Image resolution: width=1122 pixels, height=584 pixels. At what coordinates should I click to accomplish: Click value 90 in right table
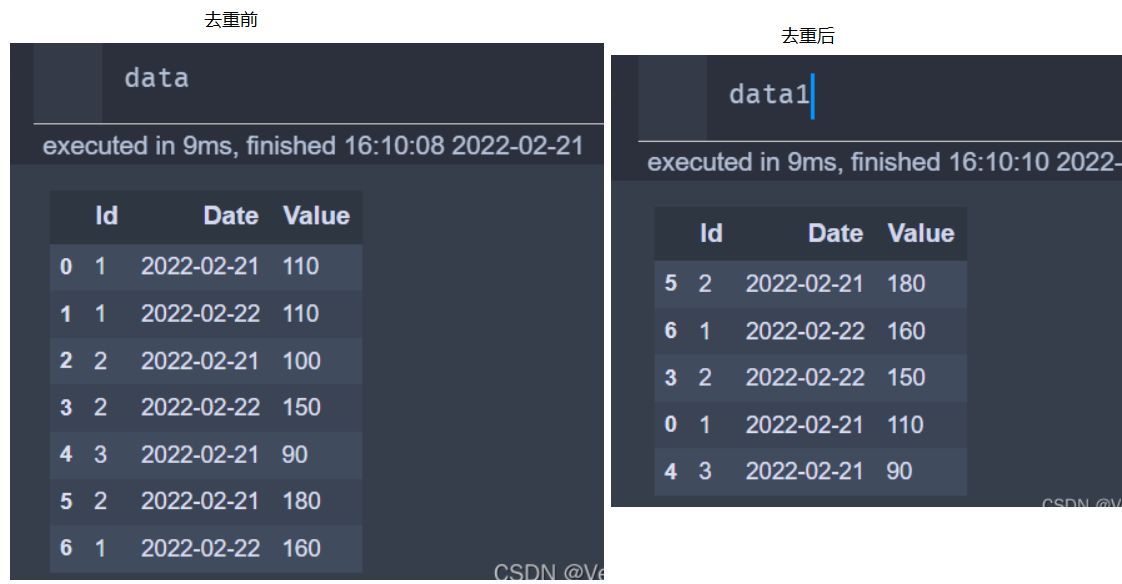(x=899, y=471)
